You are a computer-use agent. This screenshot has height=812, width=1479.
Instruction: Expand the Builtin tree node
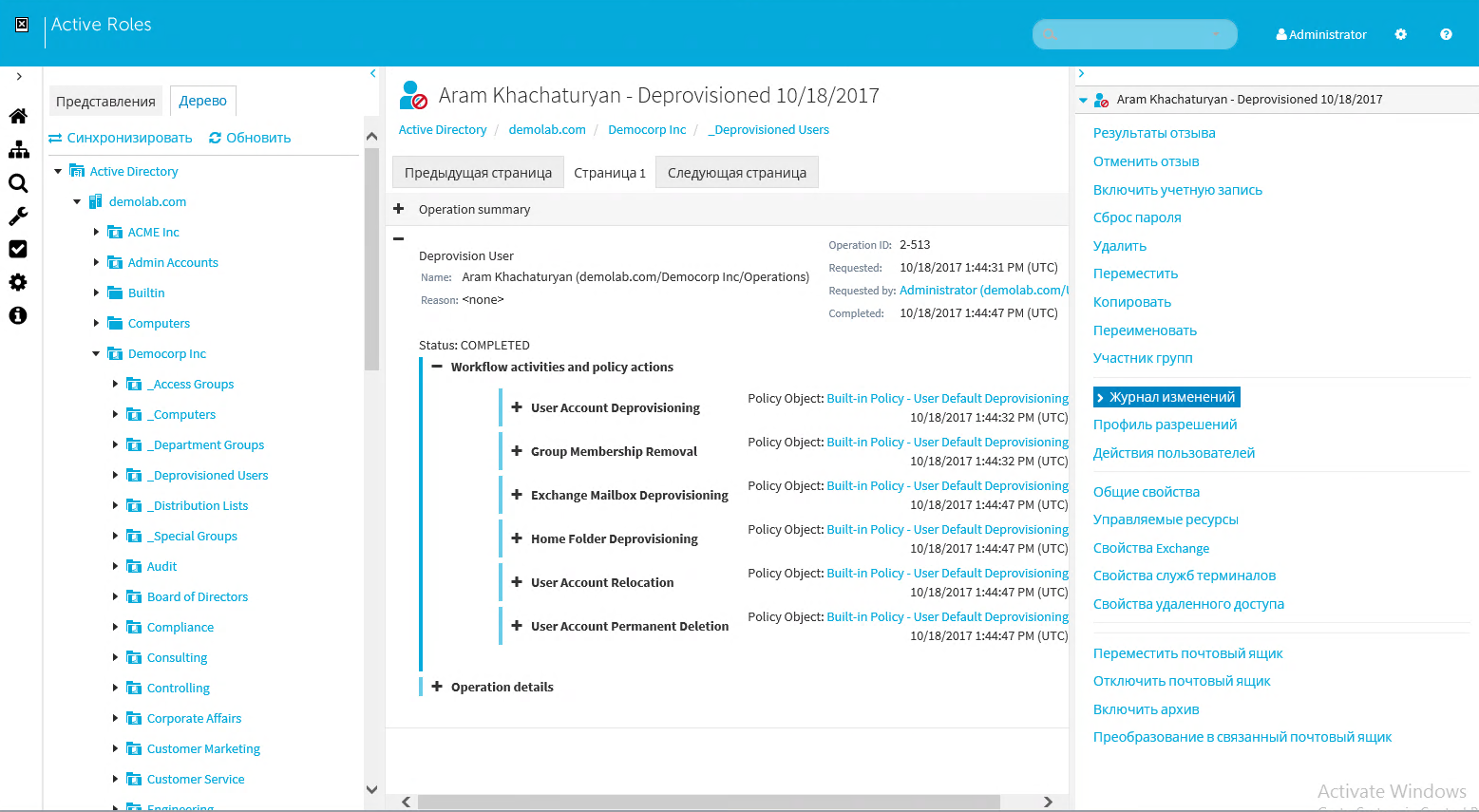pyautogui.click(x=96, y=293)
